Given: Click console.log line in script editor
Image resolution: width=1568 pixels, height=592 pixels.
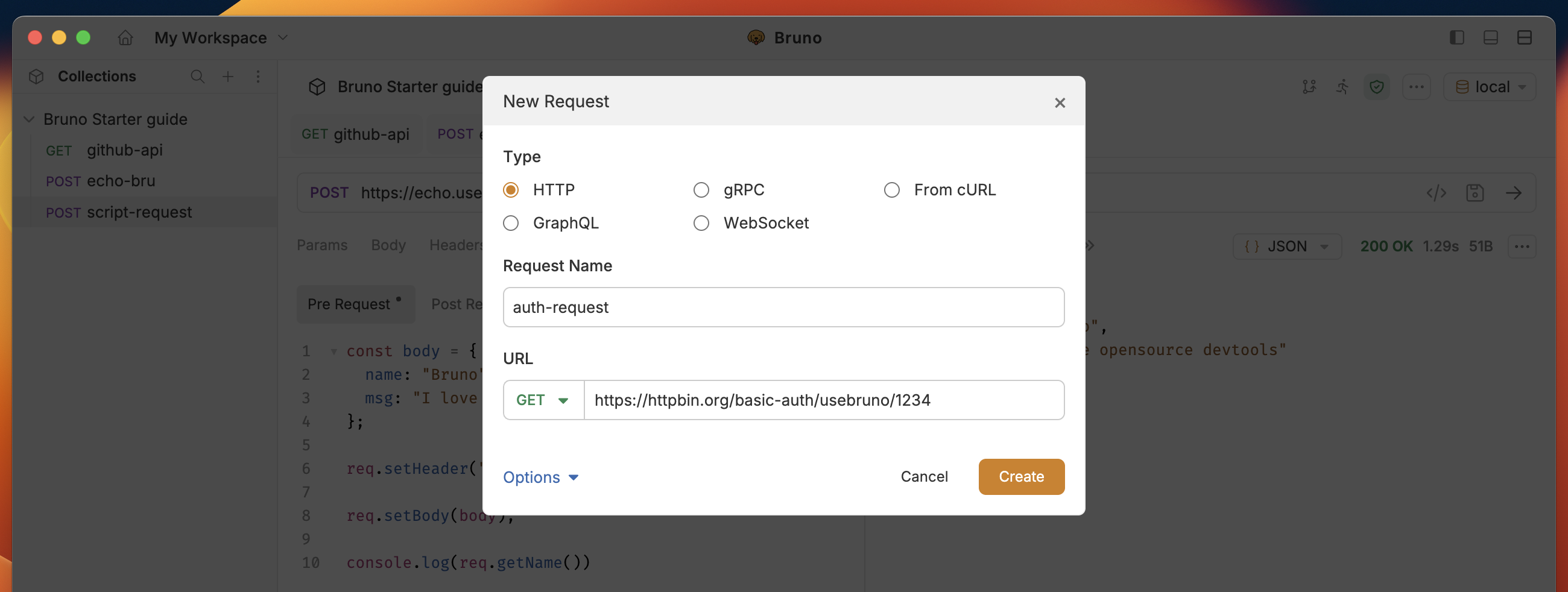Looking at the screenshot, I should pyautogui.click(x=468, y=563).
